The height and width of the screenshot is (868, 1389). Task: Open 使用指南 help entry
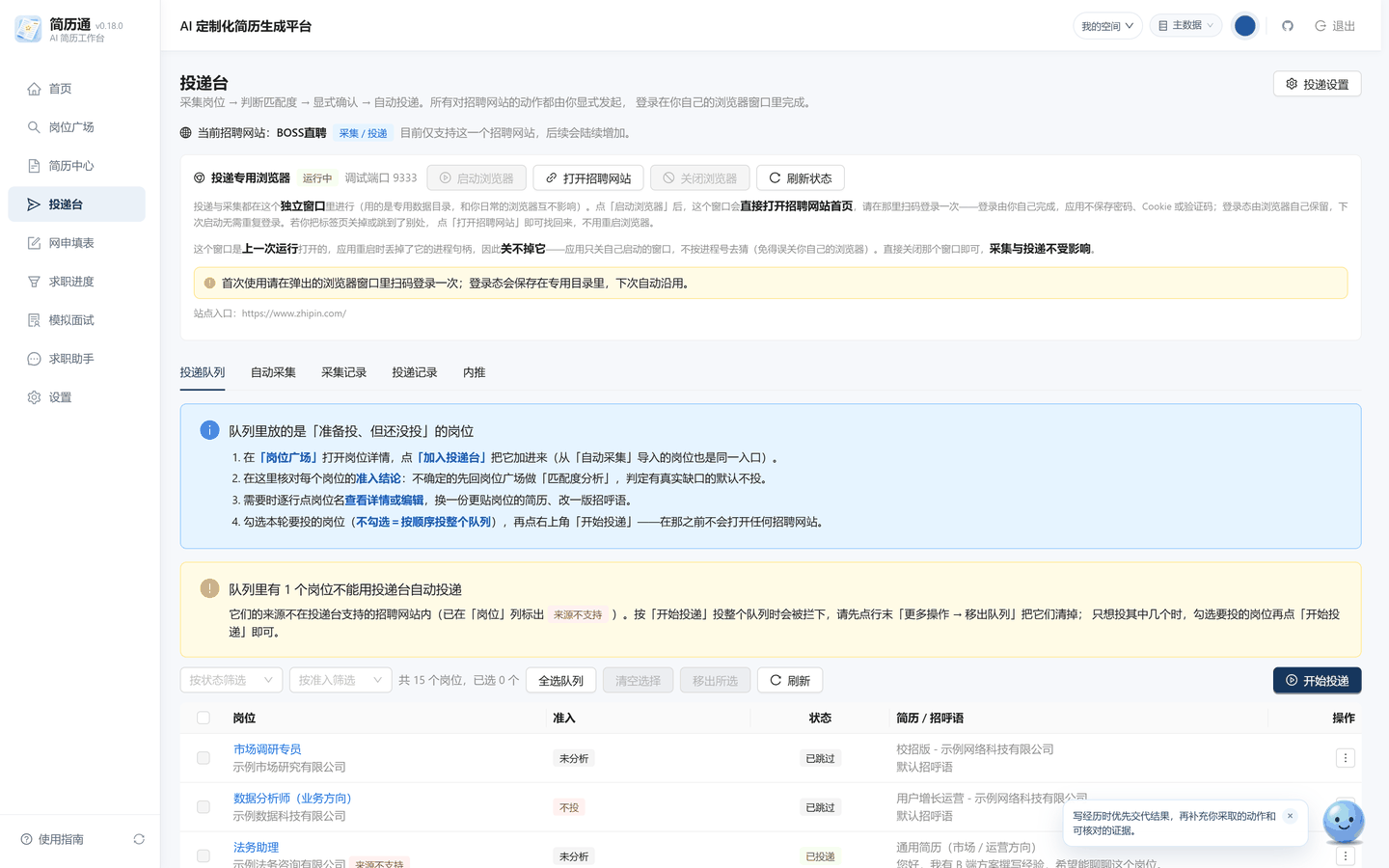(x=52, y=839)
